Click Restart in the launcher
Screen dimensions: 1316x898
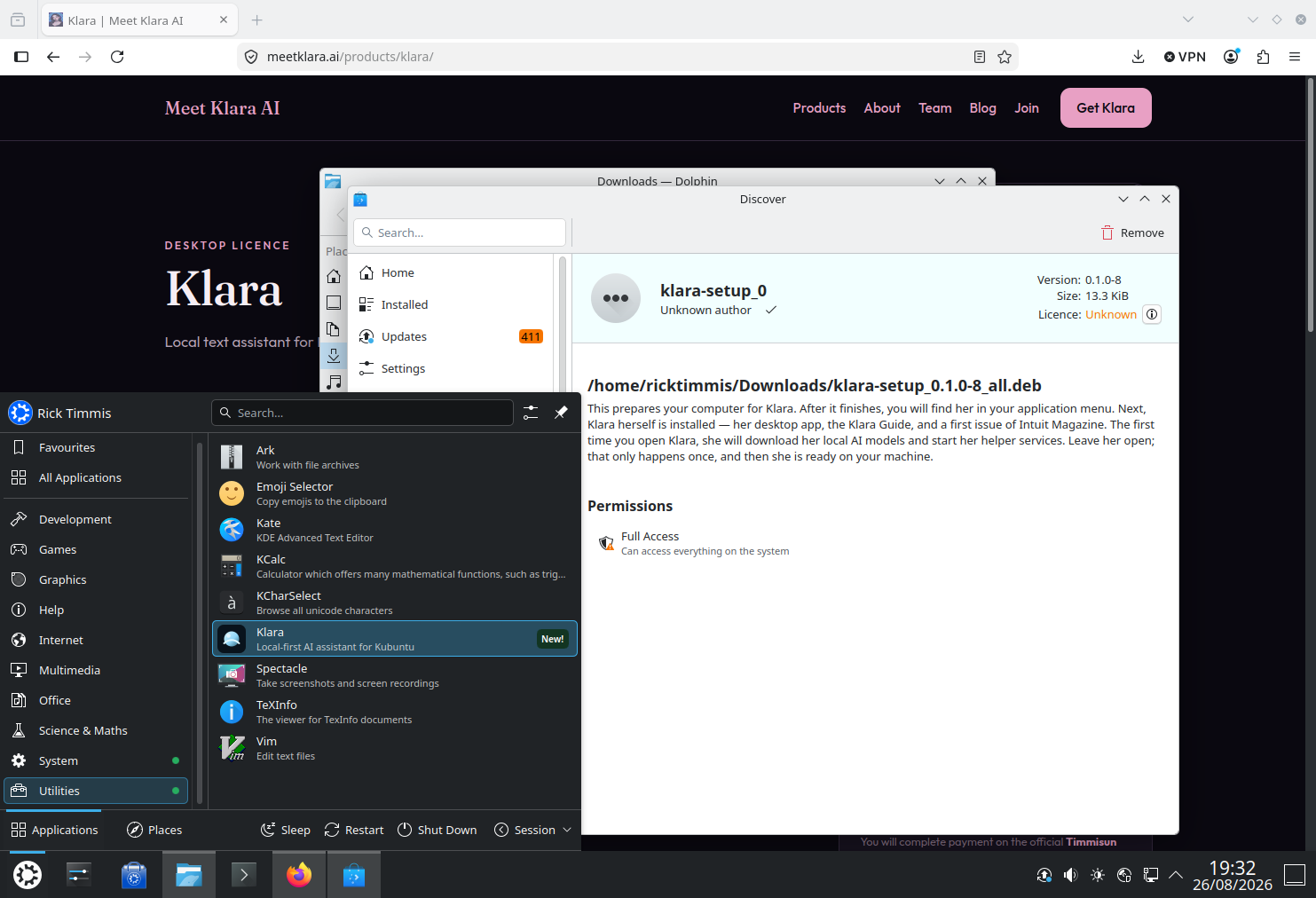pos(354,830)
